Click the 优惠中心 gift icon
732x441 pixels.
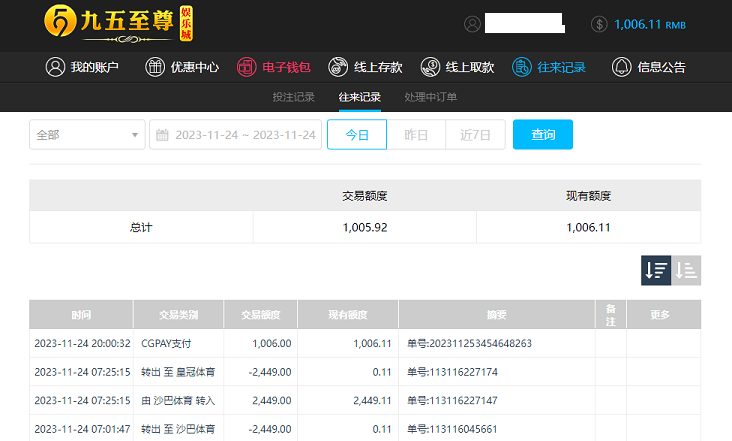pyautogui.click(x=155, y=67)
